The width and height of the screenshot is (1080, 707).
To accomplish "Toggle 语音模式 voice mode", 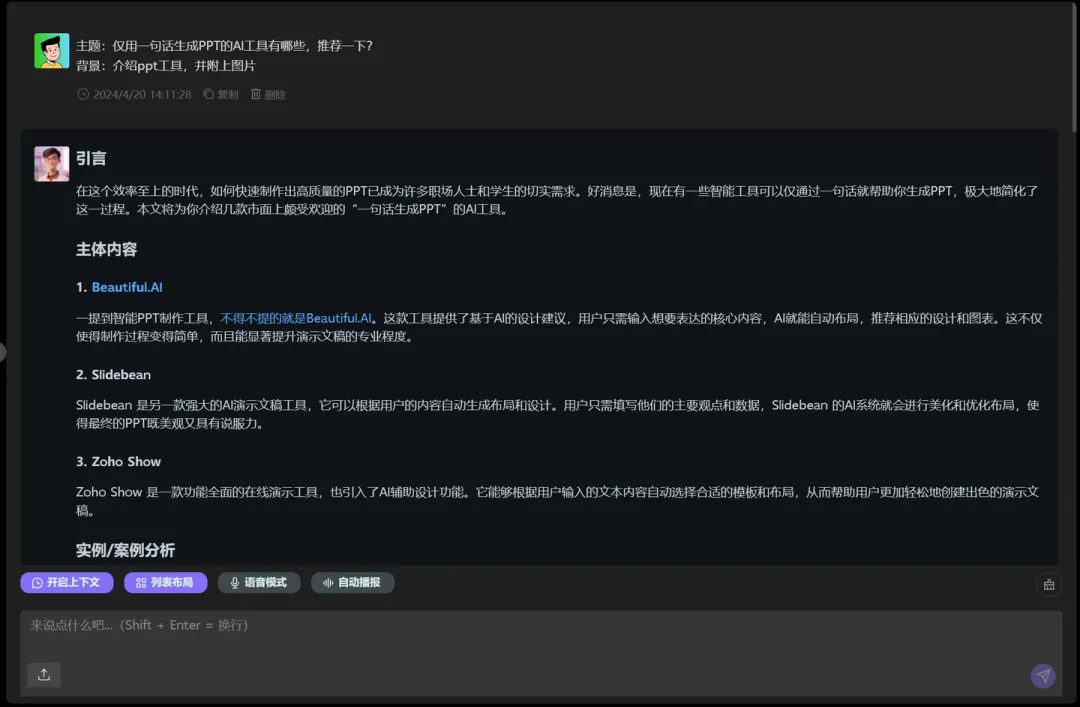I will (259, 583).
